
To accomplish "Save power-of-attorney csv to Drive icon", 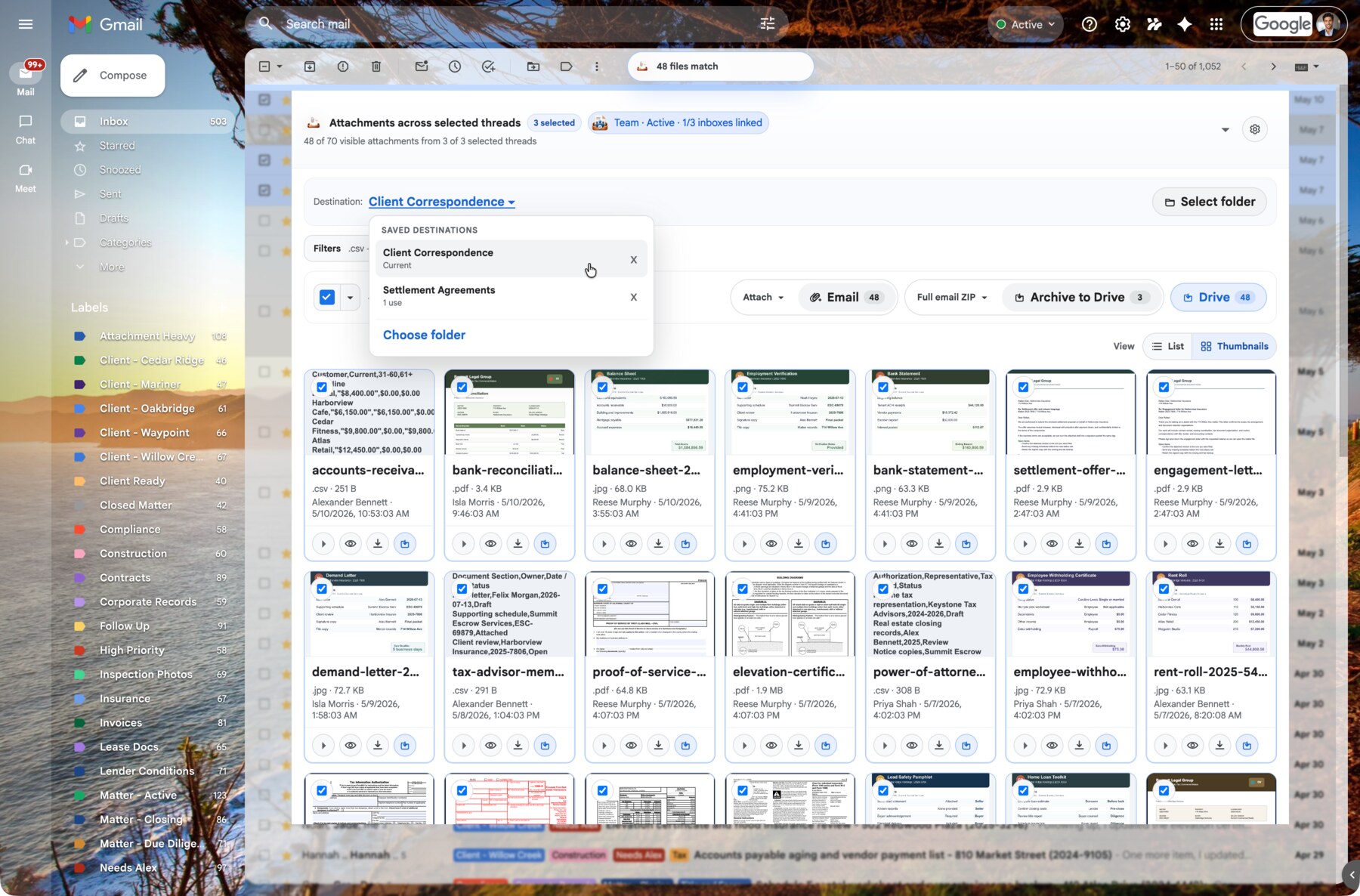I will point(966,746).
